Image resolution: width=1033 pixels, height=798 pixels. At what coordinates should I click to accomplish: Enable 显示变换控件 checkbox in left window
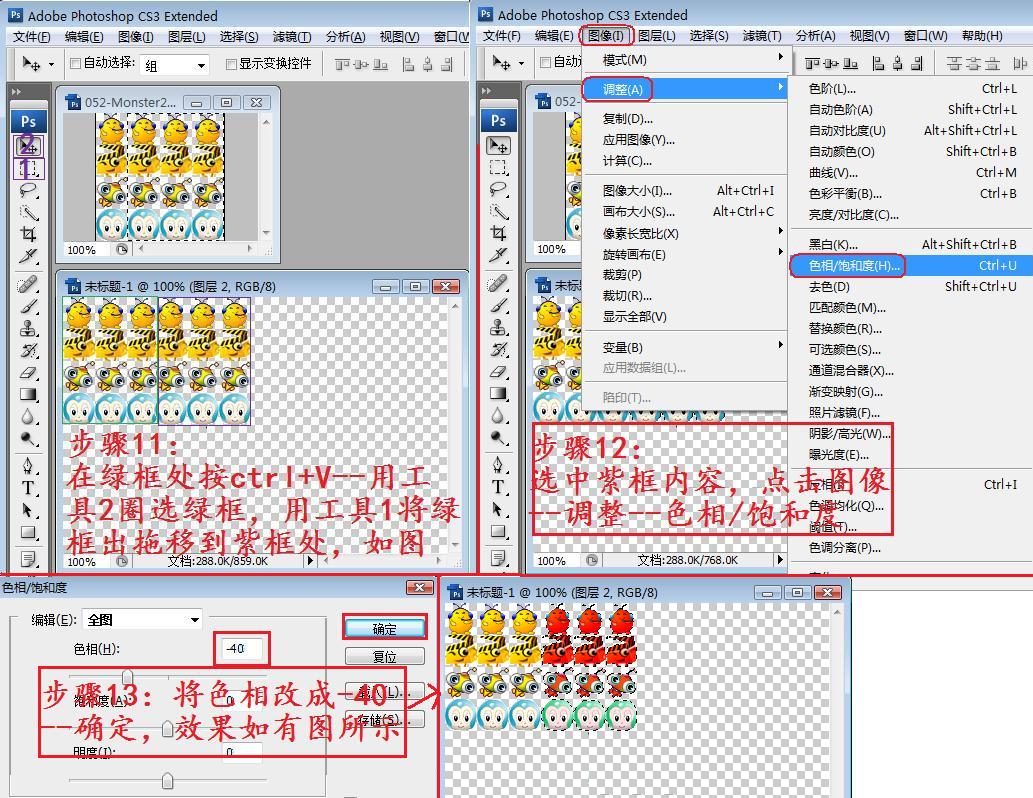[231, 64]
